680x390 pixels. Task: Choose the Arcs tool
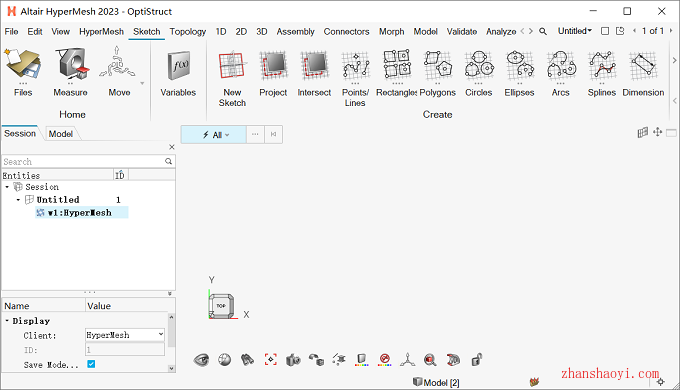(x=560, y=72)
